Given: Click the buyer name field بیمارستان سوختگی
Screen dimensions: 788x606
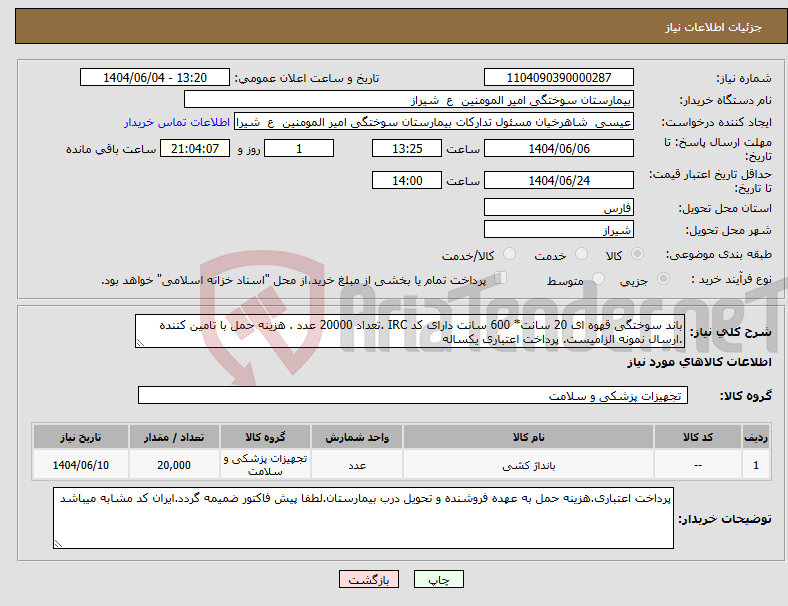Looking at the screenshot, I should click(x=409, y=100).
